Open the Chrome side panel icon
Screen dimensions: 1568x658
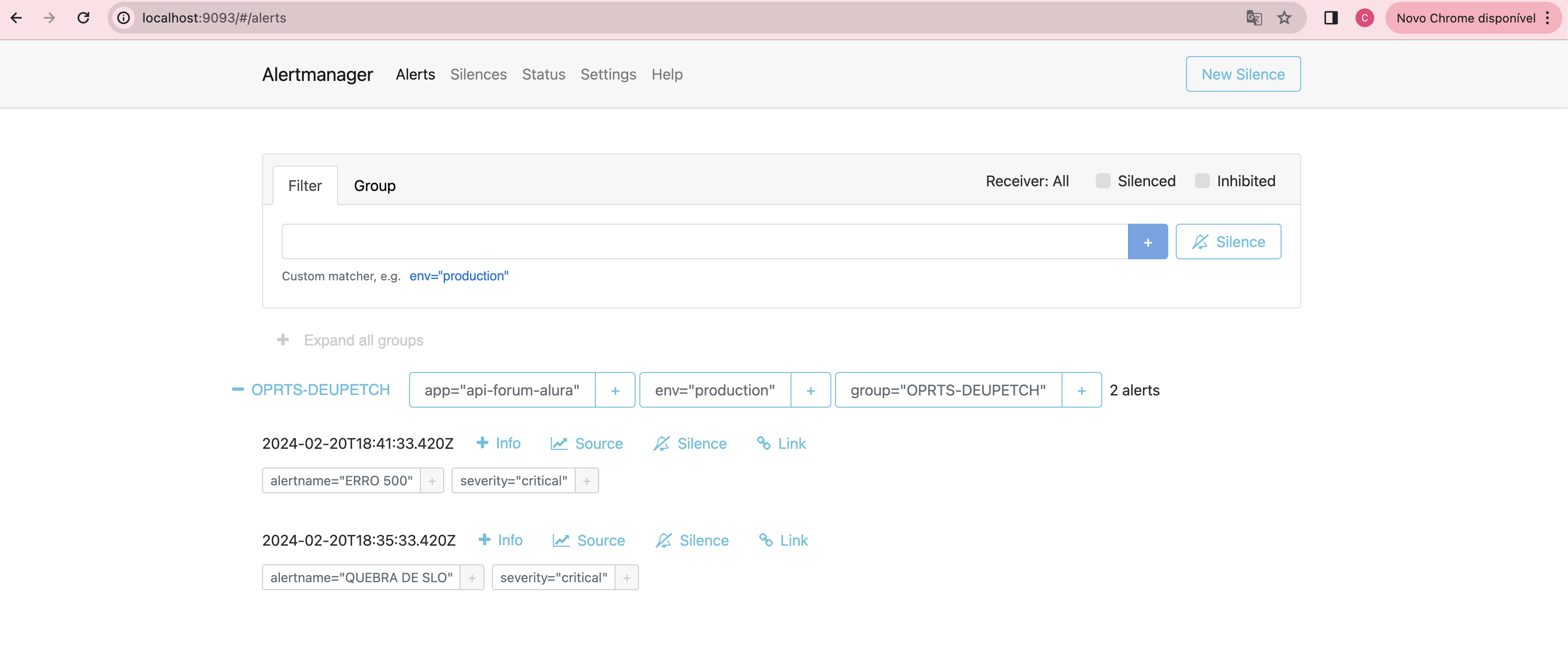(1331, 18)
